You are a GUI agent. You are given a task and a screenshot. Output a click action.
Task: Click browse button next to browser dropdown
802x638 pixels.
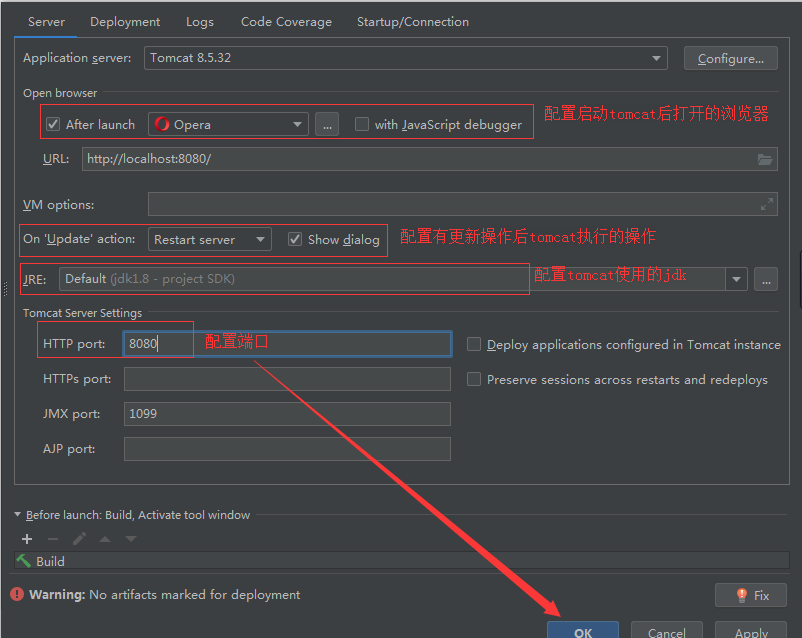click(327, 124)
